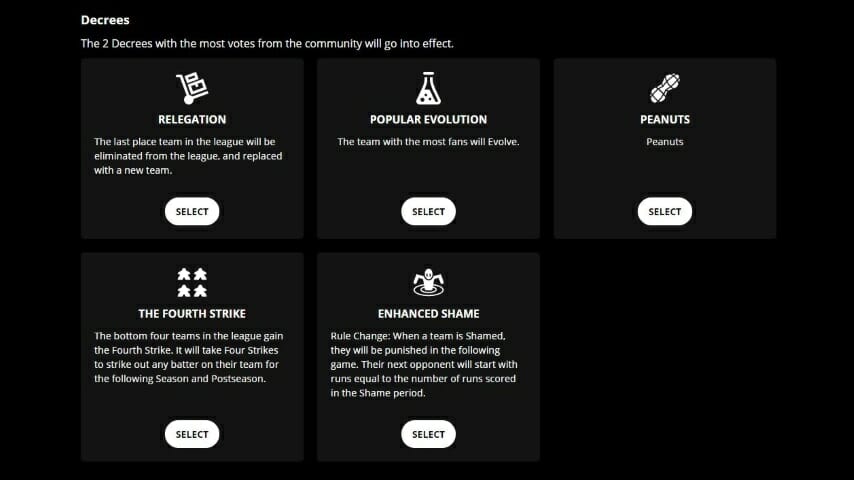Image resolution: width=854 pixels, height=480 pixels.
Task: Click the "team with the most fans" text
Action: (428, 142)
